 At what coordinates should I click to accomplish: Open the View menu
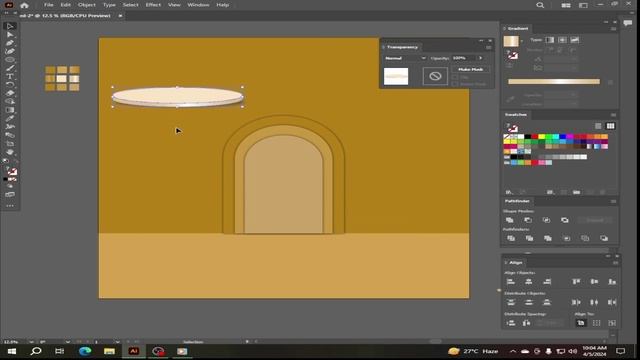pos(174,5)
